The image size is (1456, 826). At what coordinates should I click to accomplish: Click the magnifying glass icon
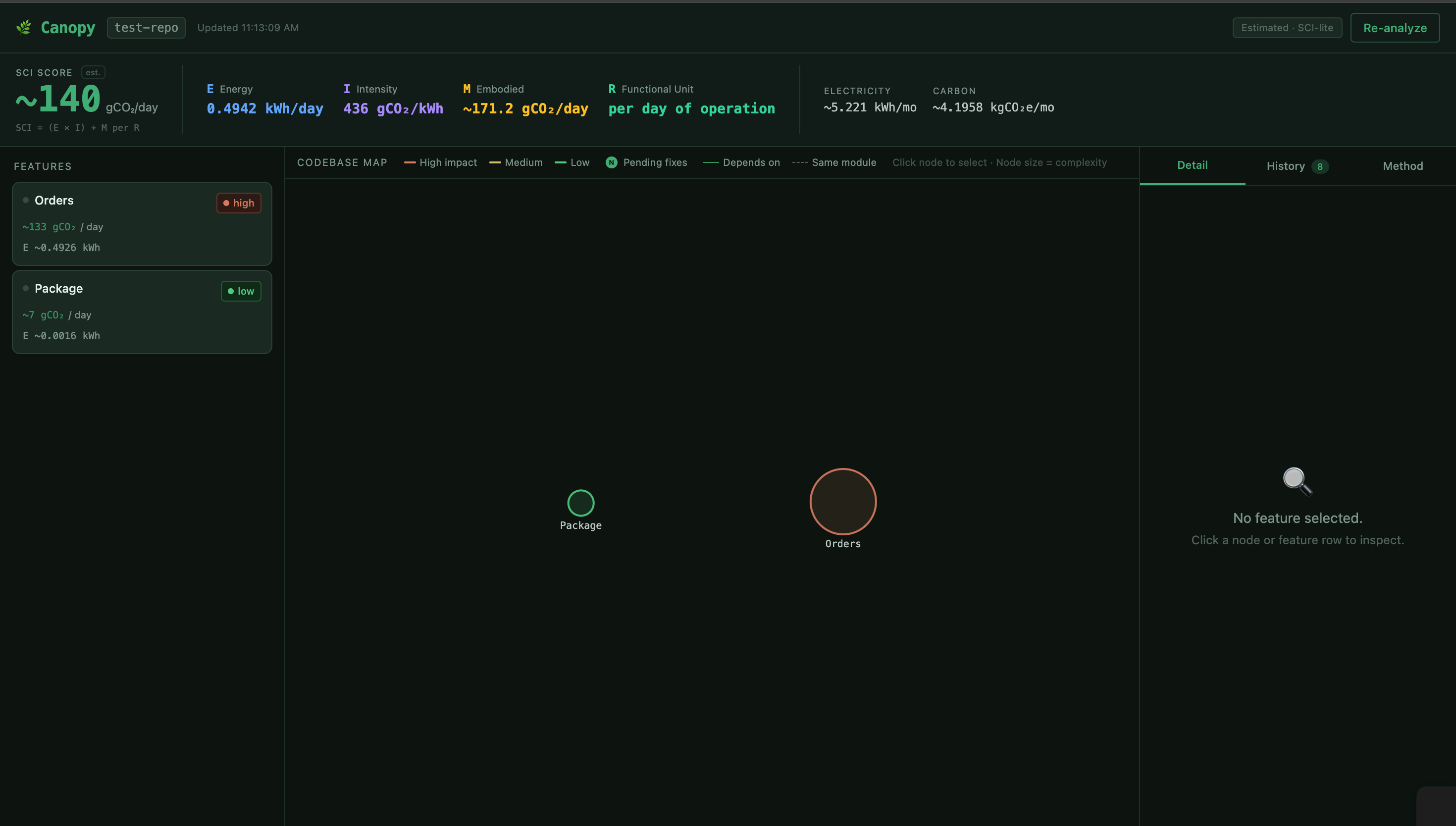[x=1297, y=481]
